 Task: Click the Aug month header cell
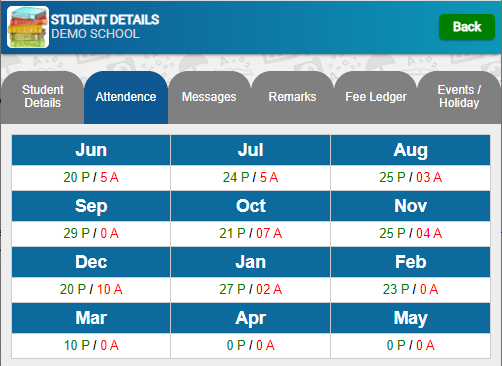410,150
